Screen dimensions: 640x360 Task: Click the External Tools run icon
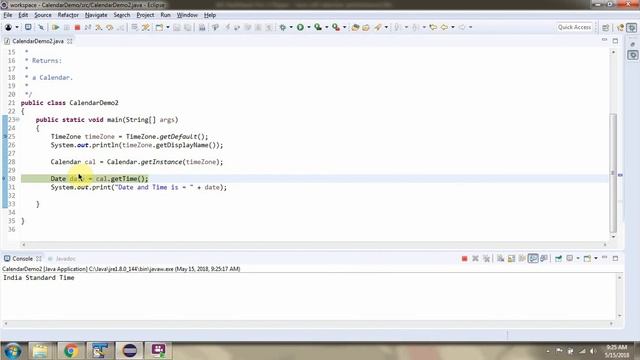[x=336, y=27]
